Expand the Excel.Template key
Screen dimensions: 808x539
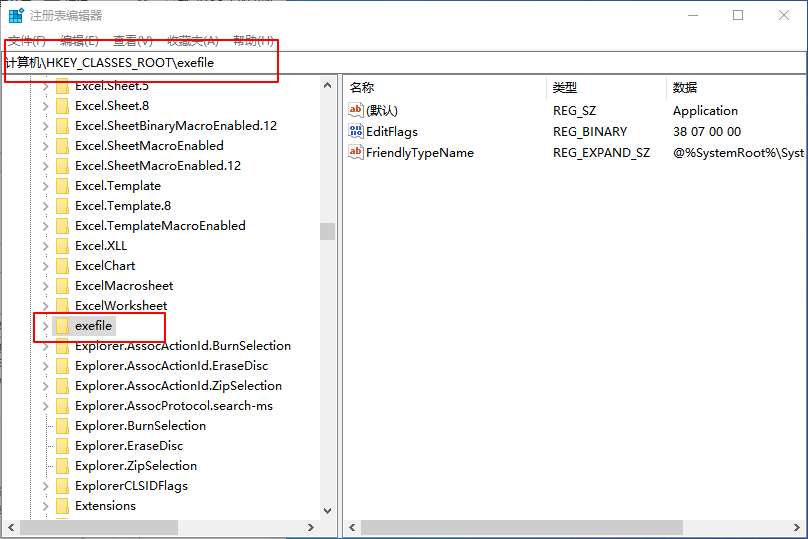pyautogui.click(x=45, y=186)
